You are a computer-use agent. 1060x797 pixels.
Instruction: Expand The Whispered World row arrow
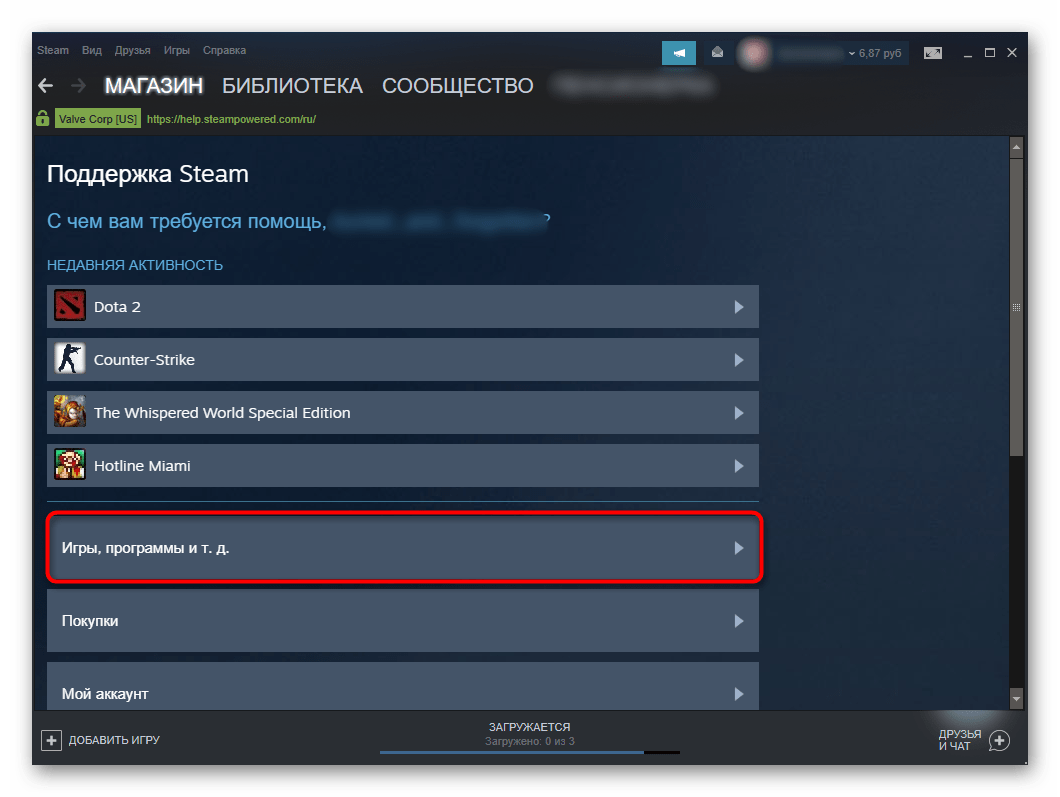click(739, 412)
